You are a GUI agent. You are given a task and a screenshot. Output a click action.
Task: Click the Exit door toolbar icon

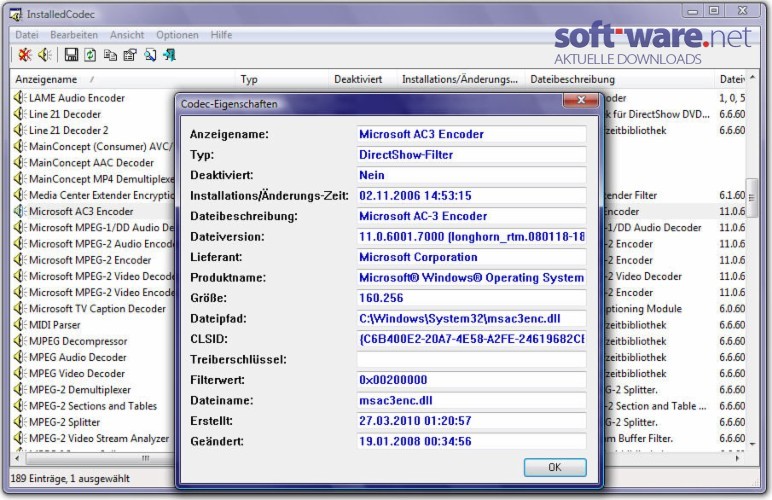[169, 55]
